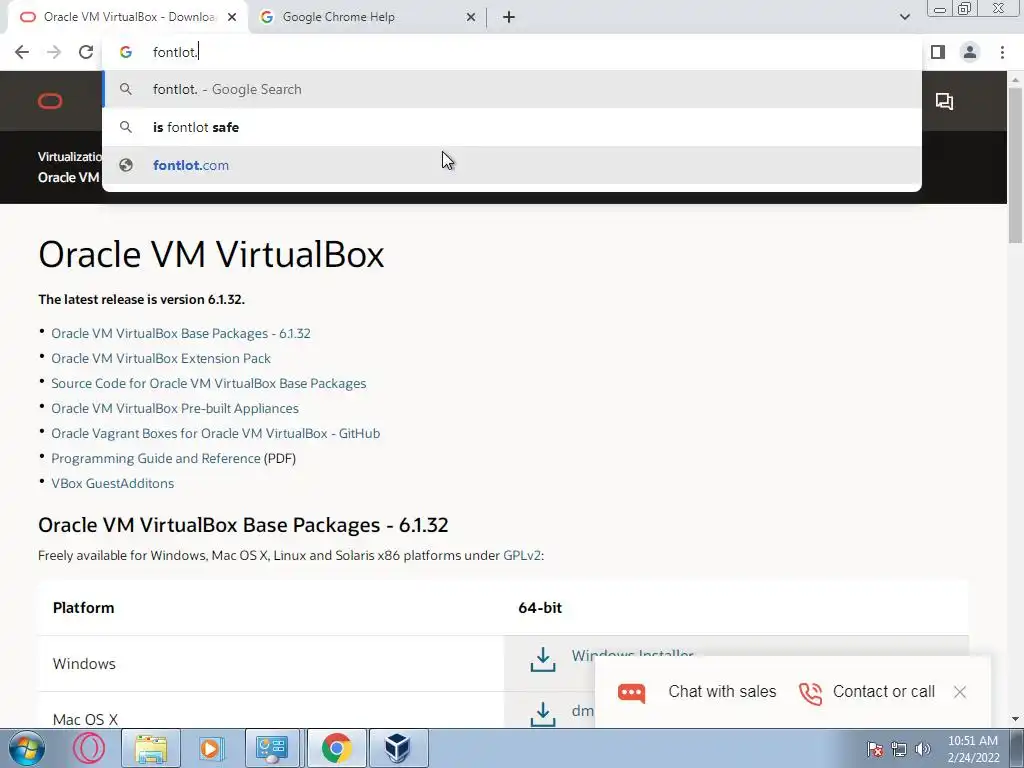Dismiss the chat/contact popup with X
This screenshot has width=1024, height=768.
[x=959, y=692]
